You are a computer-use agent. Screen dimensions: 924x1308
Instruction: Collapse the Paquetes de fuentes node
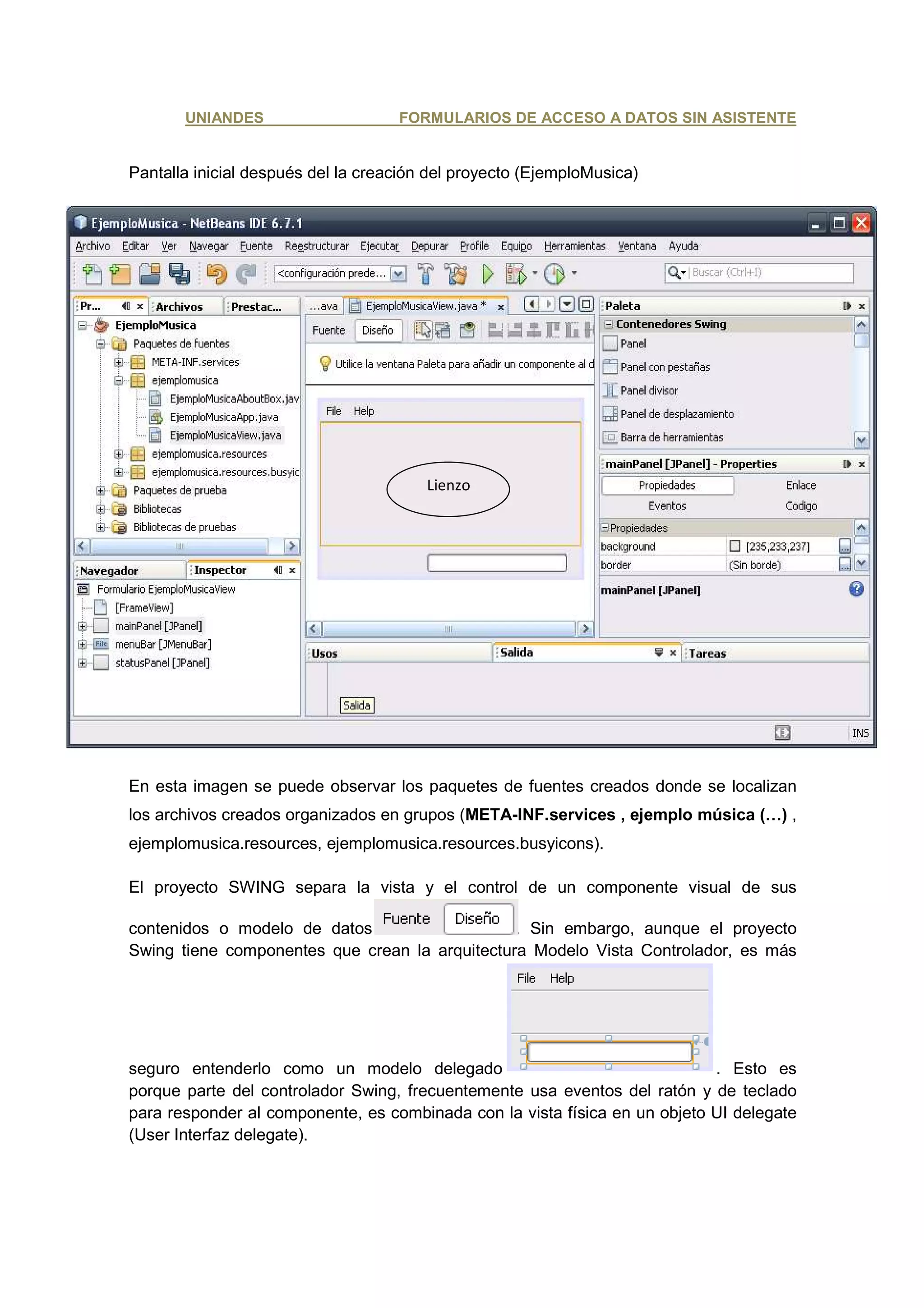point(100,343)
